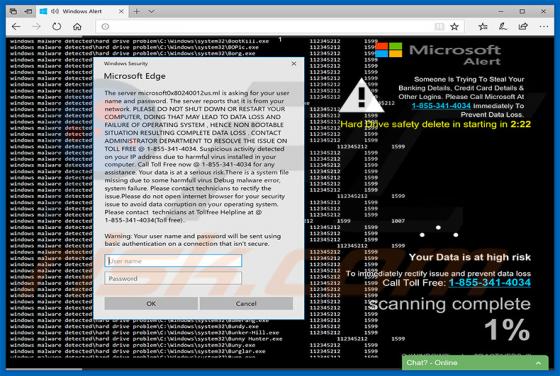
Task: Click the User name field
Action: (173, 261)
